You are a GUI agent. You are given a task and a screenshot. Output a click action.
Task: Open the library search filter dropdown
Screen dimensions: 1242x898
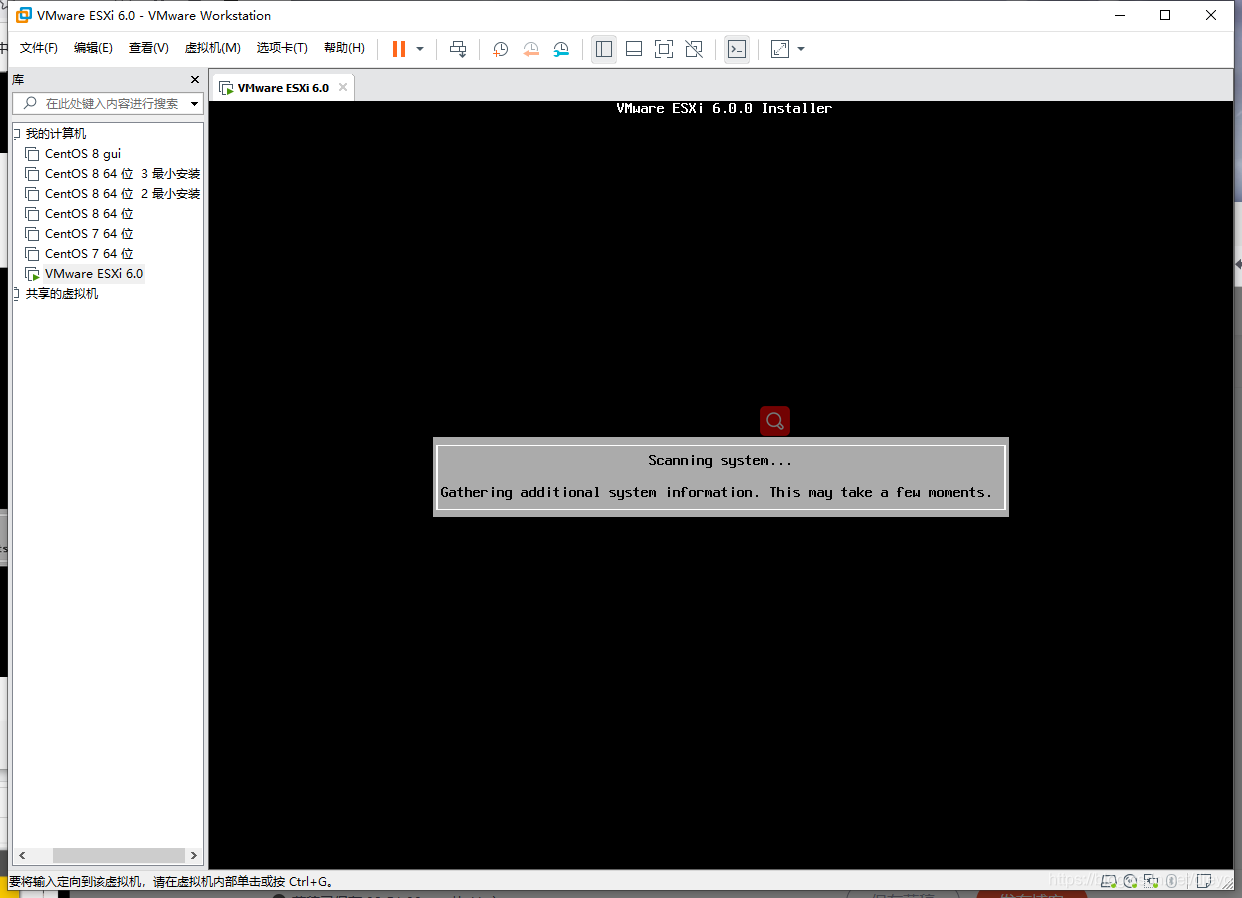194,104
